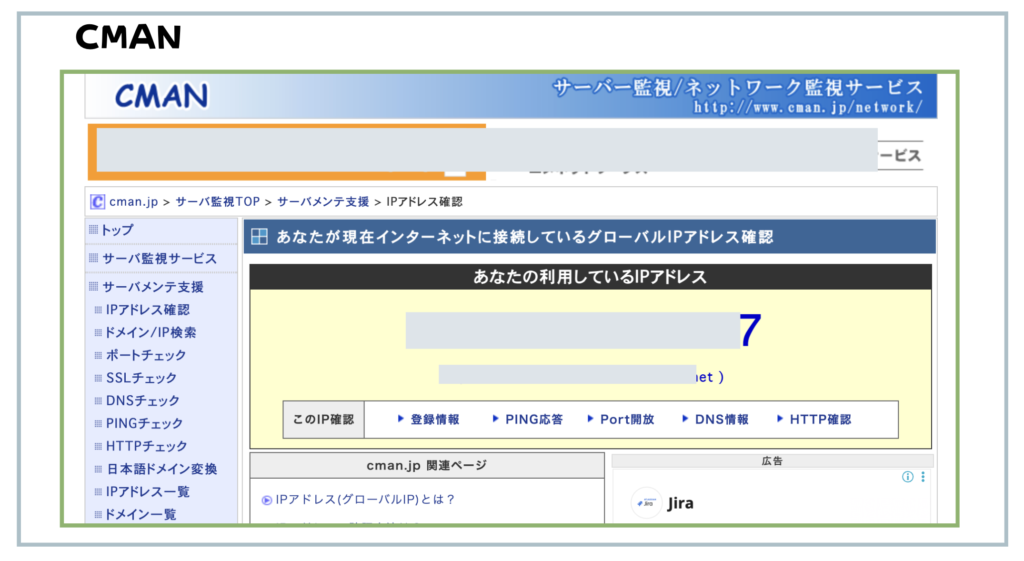This screenshot has height=561, width=1024.
Task: Click the CMAN logo in header
Action: point(161,96)
